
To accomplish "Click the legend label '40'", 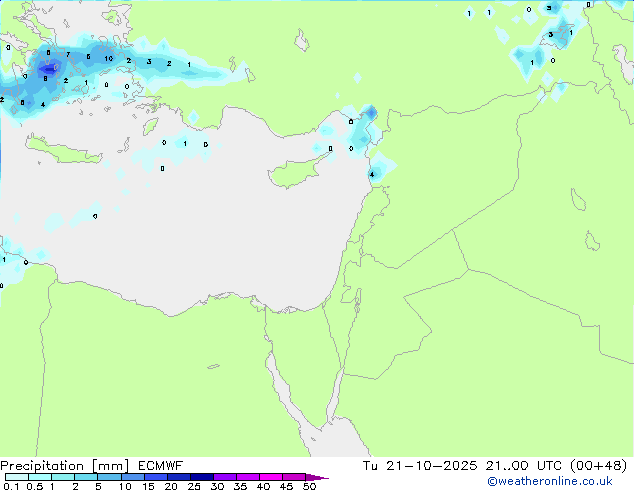I will tap(263, 486).
